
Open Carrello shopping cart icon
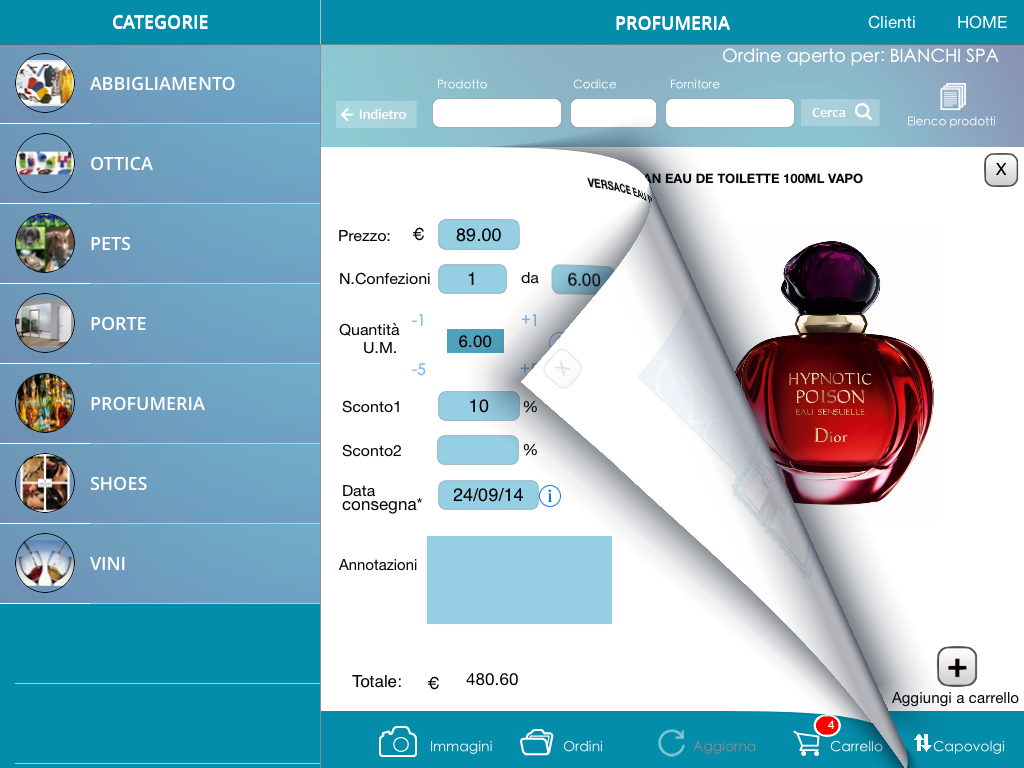(808, 743)
